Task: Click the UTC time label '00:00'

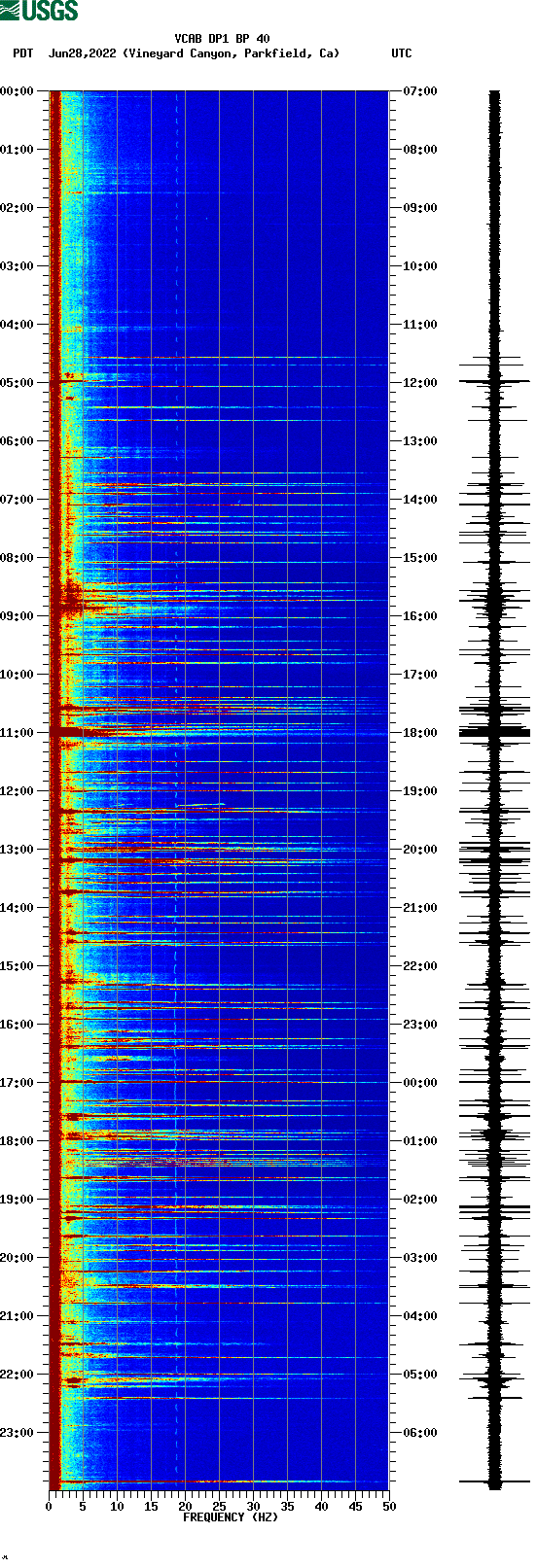Action: [420, 1083]
